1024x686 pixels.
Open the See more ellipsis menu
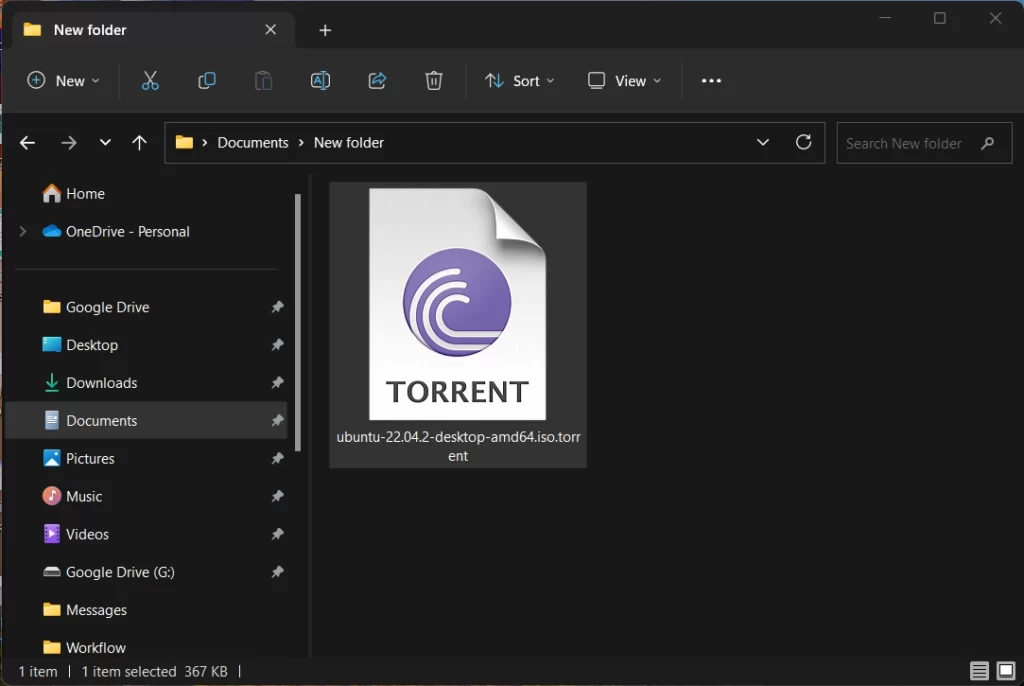pos(711,80)
